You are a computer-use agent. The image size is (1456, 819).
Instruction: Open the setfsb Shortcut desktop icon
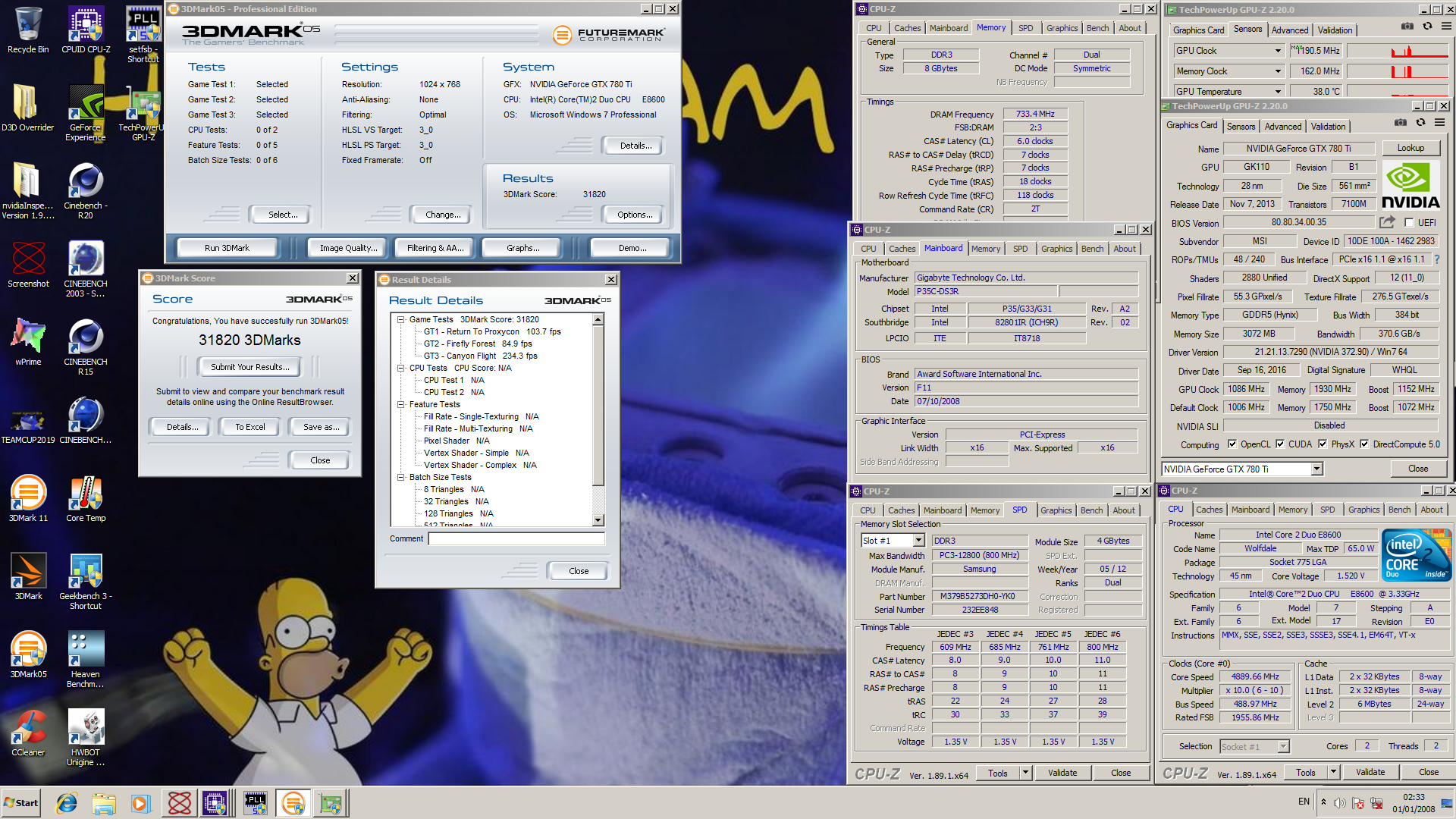point(143,34)
